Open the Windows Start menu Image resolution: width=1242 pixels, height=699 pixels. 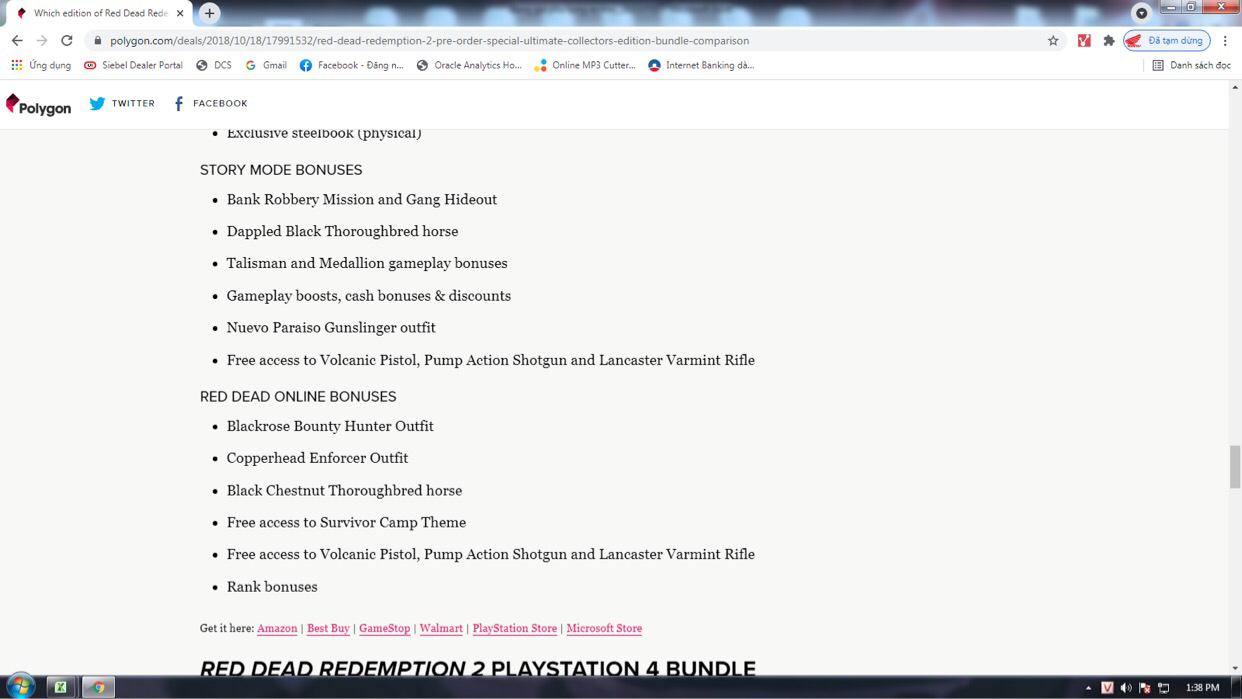pyautogui.click(x=20, y=687)
